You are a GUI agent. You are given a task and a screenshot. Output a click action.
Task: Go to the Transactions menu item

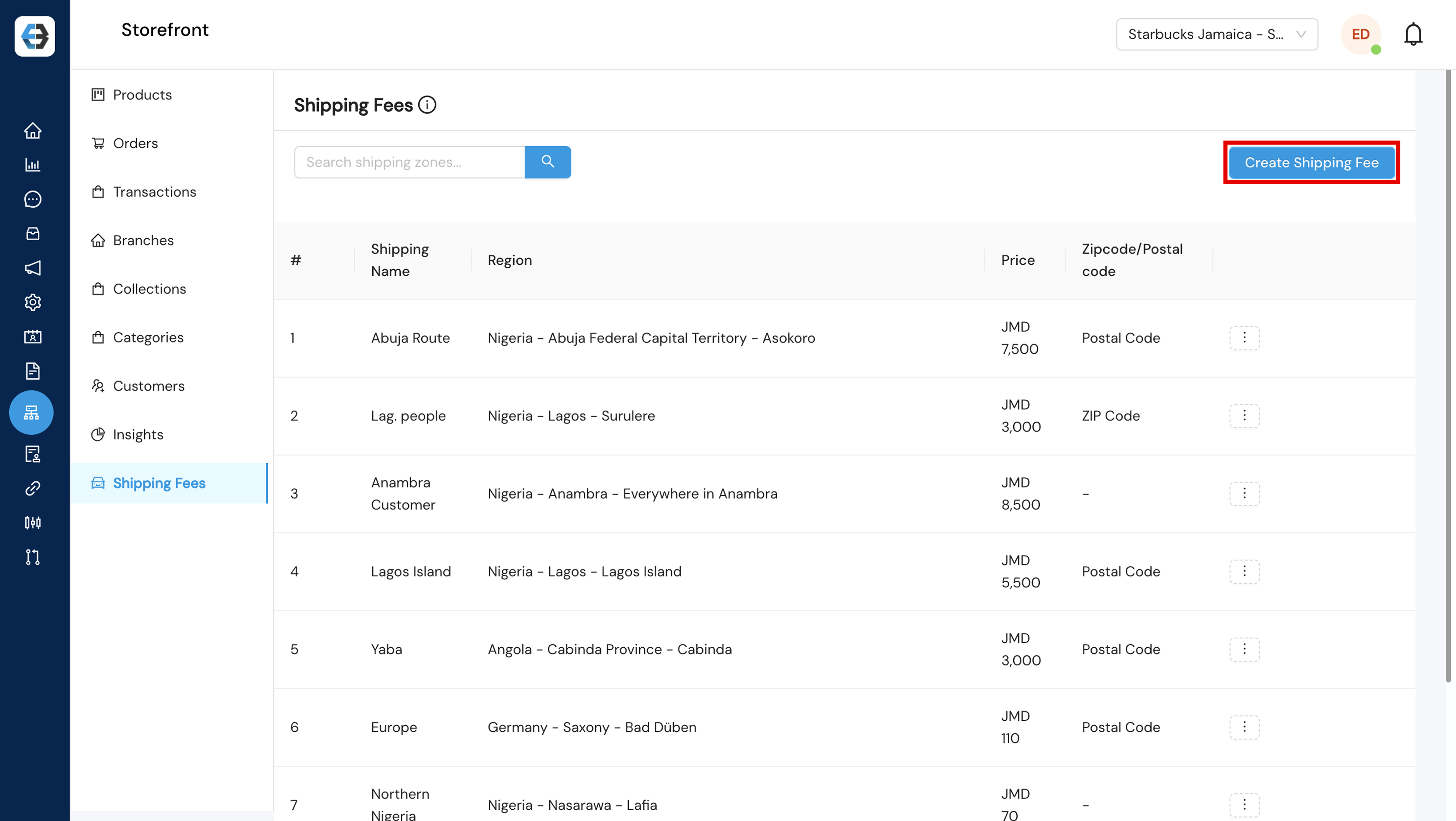169,192
